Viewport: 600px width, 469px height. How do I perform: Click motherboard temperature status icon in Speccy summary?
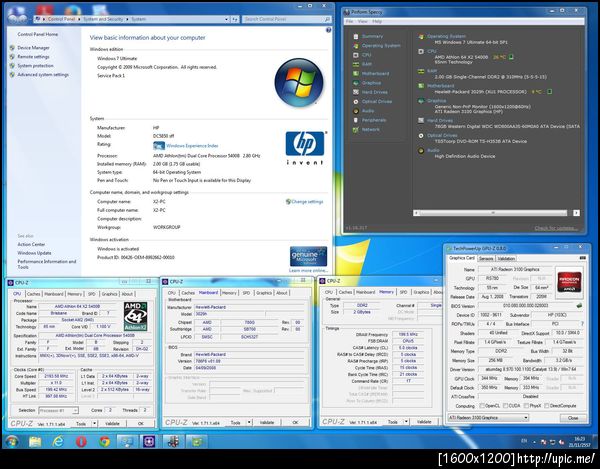coord(549,92)
